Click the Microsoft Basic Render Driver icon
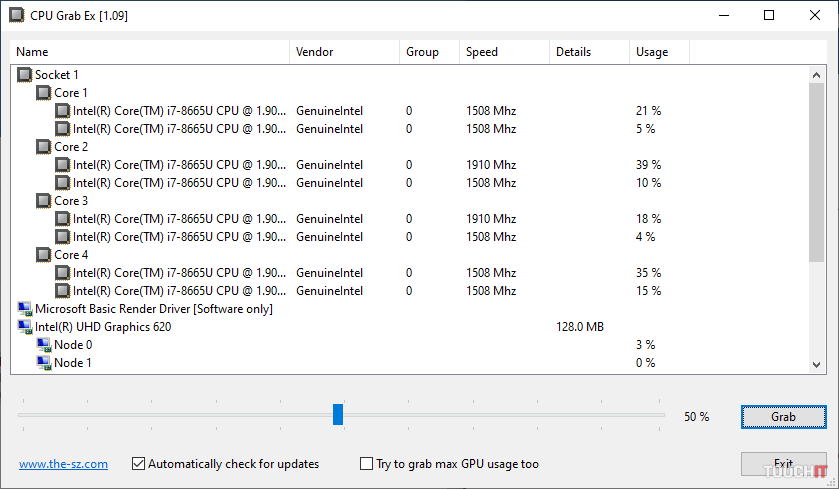 [x=25, y=309]
